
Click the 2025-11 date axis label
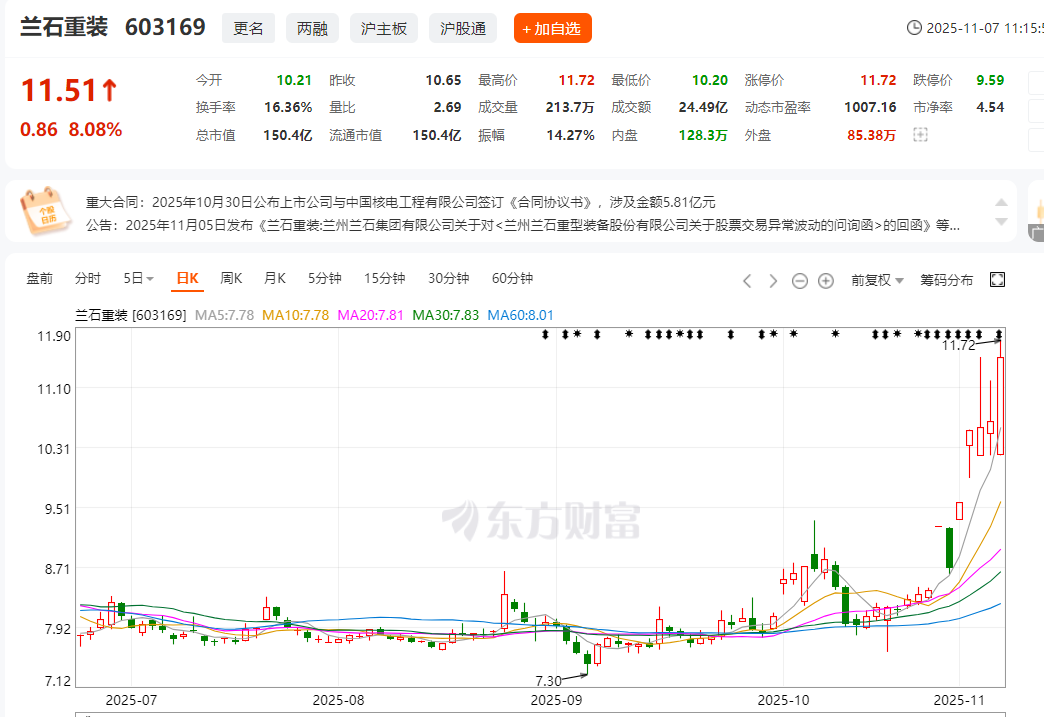click(x=959, y=700)
